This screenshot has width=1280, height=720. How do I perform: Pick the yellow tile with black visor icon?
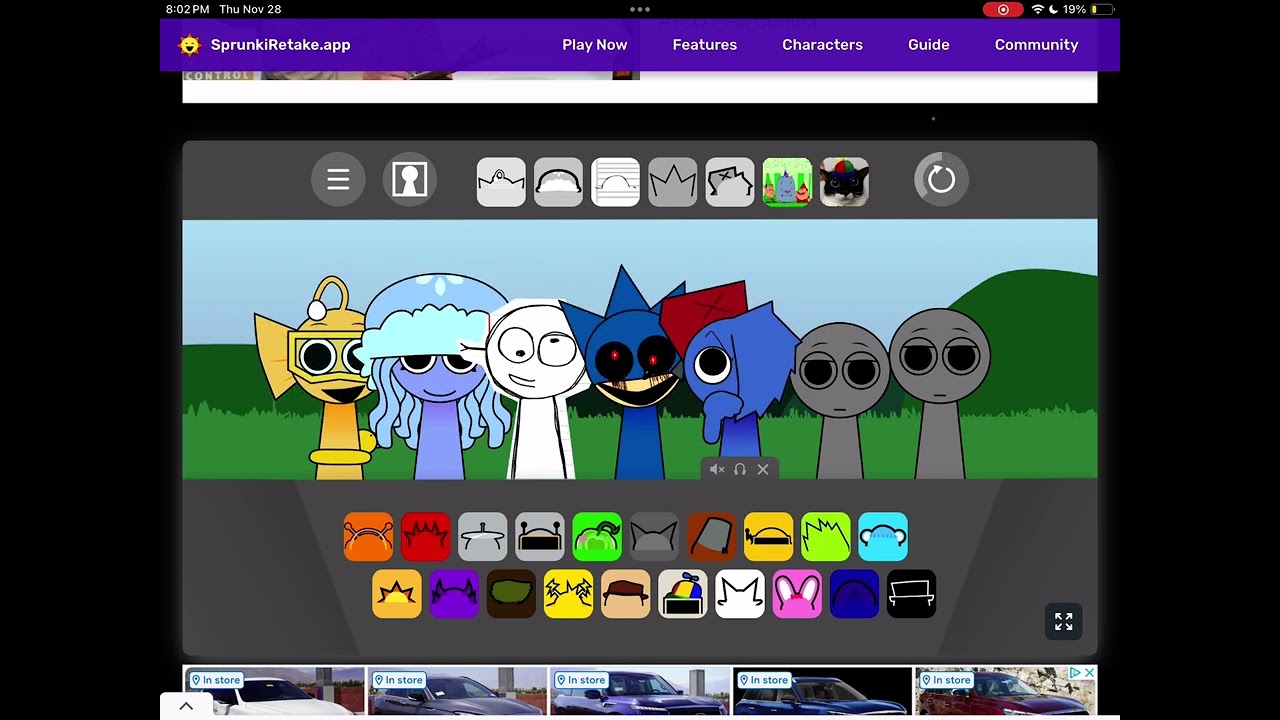coord(769,537)
